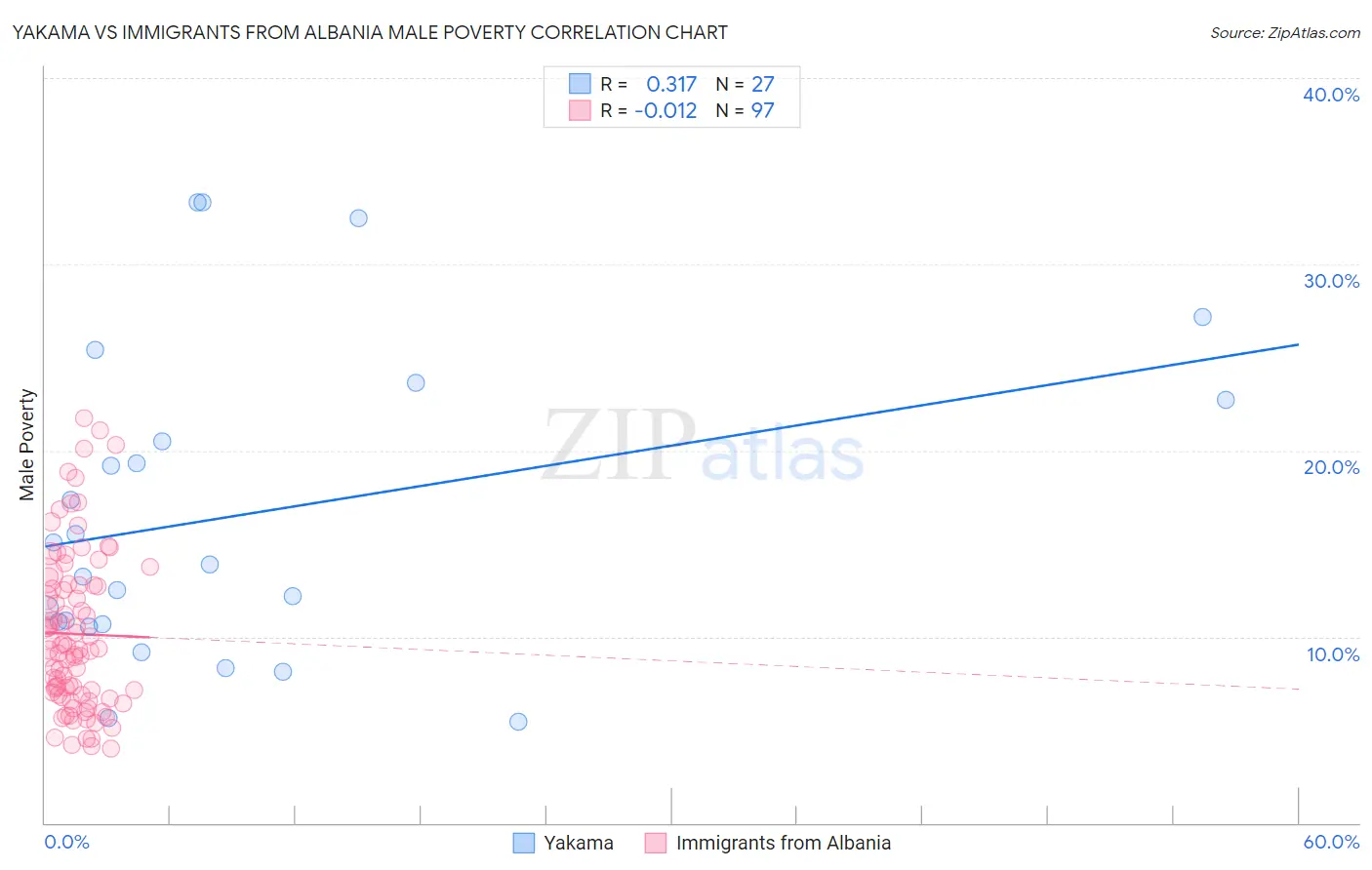This screenshot has height=870, width=1372.
Task: Click the -0.012 correlation value
Action: click(x=666, y=110)
